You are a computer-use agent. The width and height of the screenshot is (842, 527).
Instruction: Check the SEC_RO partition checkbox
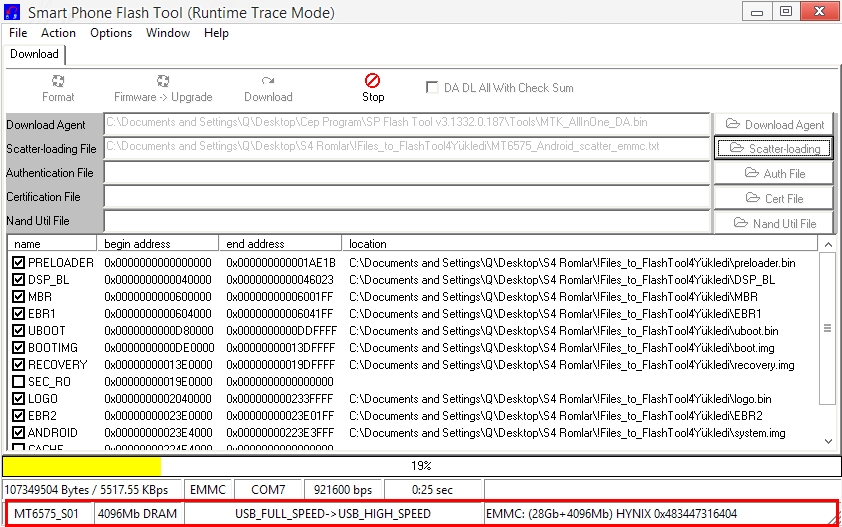[x=18, y=382]
